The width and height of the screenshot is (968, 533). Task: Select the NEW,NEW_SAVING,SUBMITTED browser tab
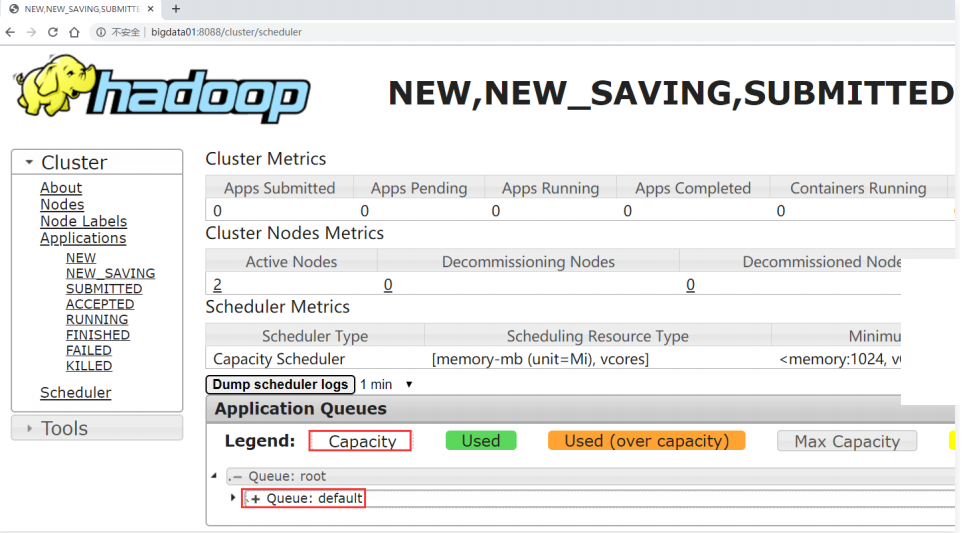tap(80, 9)
